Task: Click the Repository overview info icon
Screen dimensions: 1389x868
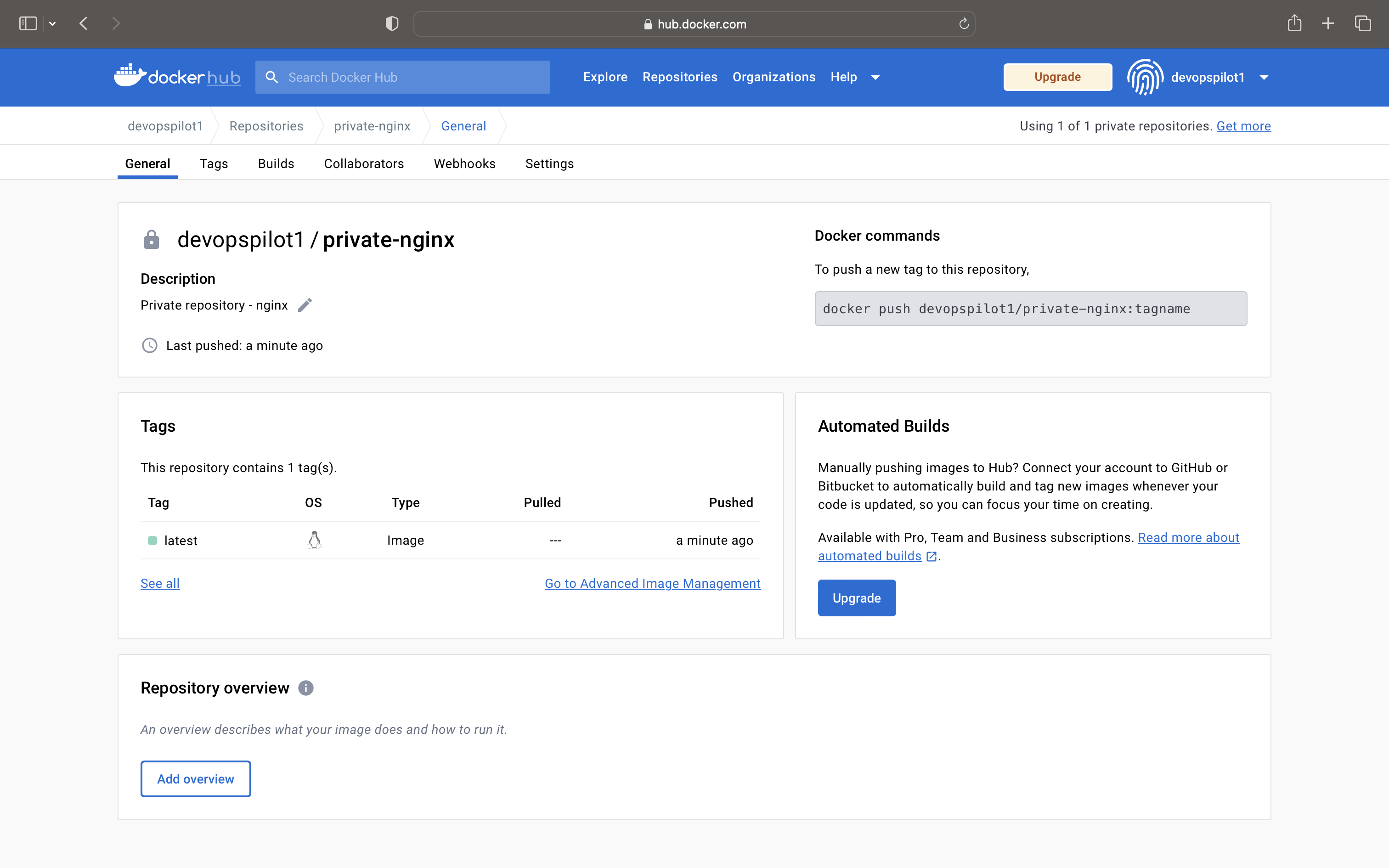Action: coord(306,688)
